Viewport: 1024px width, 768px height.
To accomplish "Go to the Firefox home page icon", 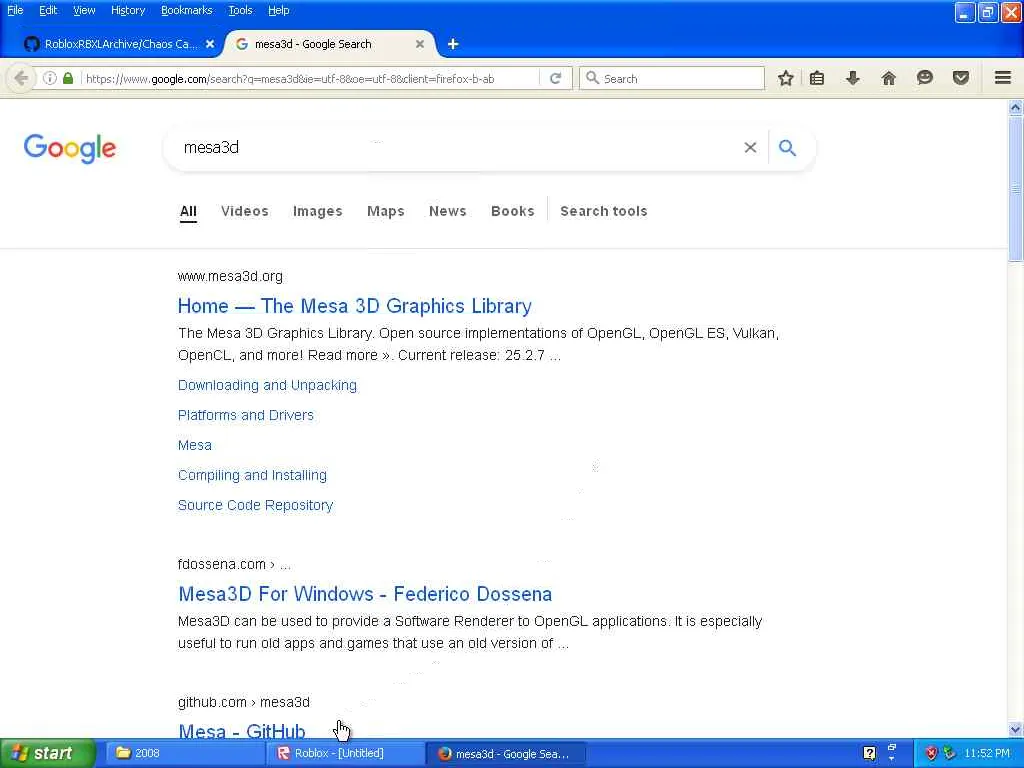I will 888,78.
